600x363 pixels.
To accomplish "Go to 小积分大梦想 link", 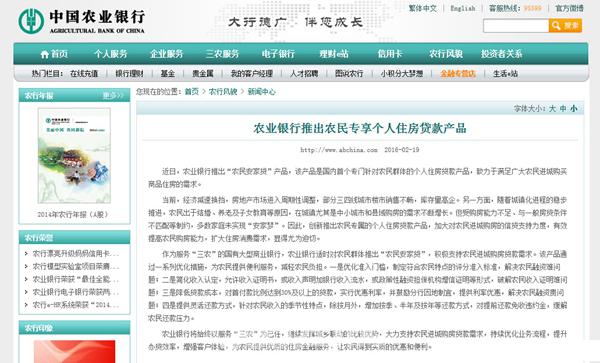I will click(401, 73).
